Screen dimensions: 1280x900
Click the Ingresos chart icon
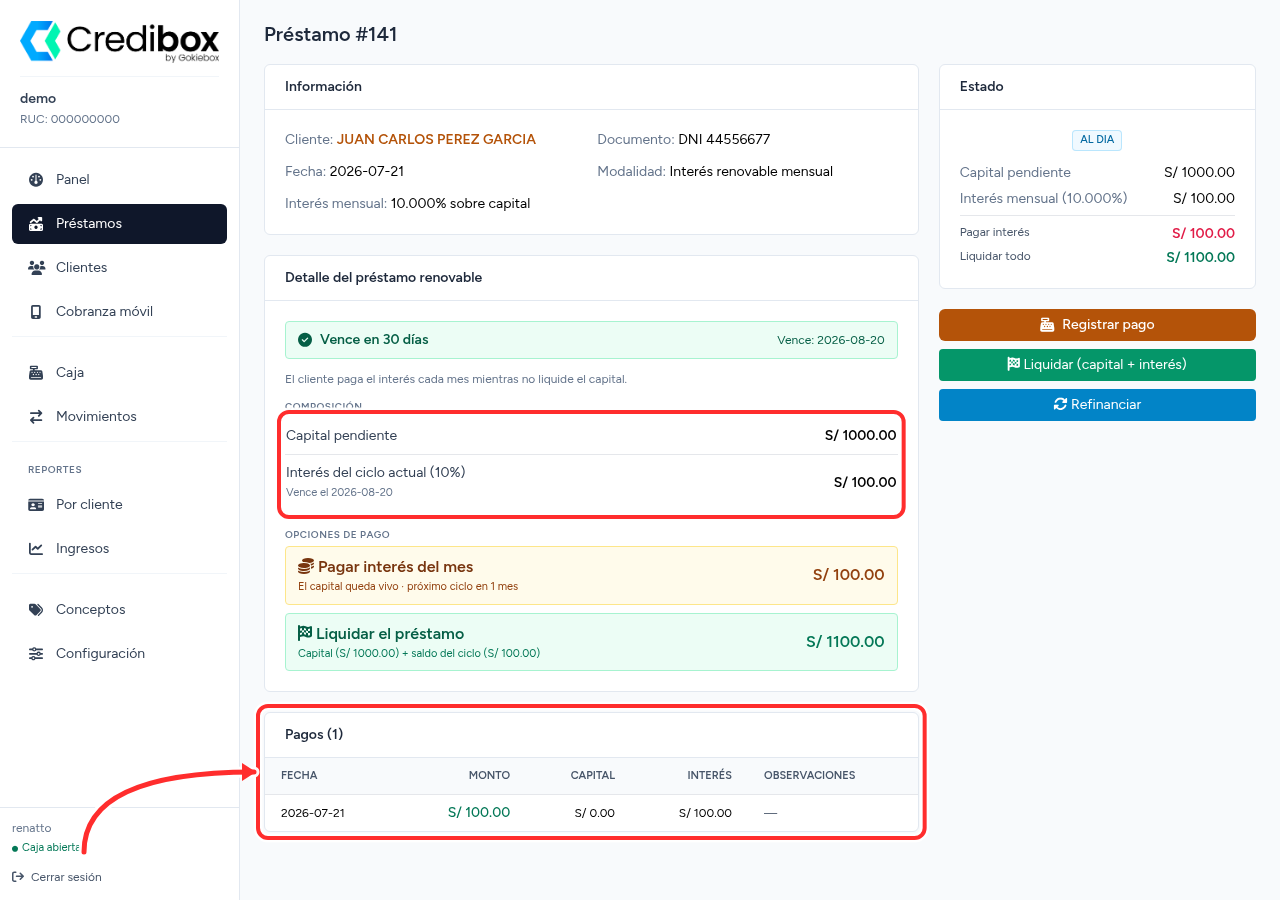click(x=36, y=549)
